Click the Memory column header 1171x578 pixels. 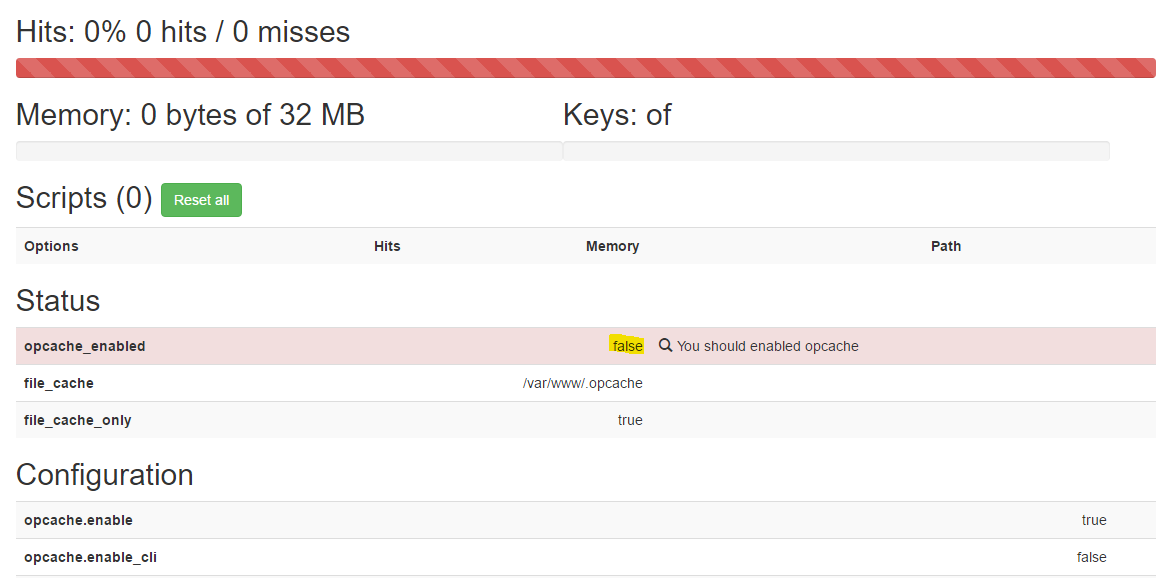click(x=612, y=246)
